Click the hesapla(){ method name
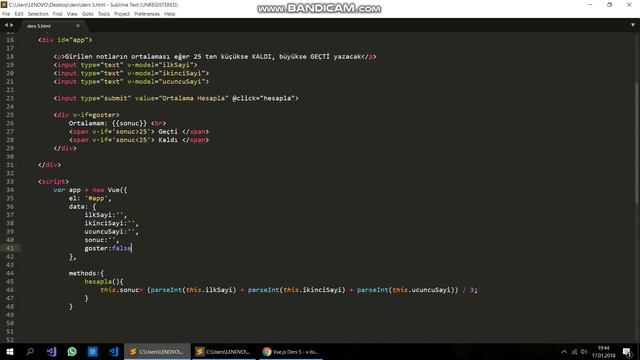 click(104, 282)
